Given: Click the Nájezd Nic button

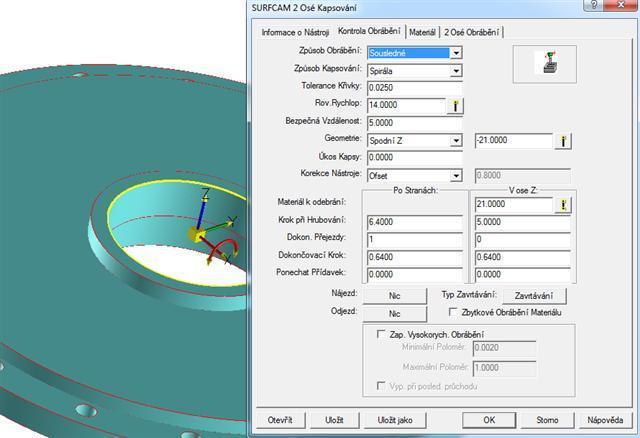Looking at the screenshot, I should pyautogui.click(x=394, y=296).
